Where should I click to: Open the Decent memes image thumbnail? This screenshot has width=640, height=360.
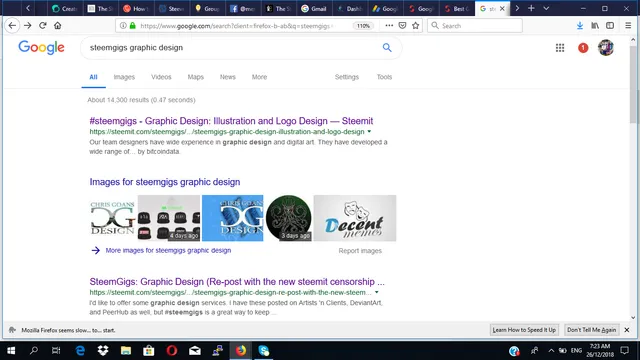355,218
